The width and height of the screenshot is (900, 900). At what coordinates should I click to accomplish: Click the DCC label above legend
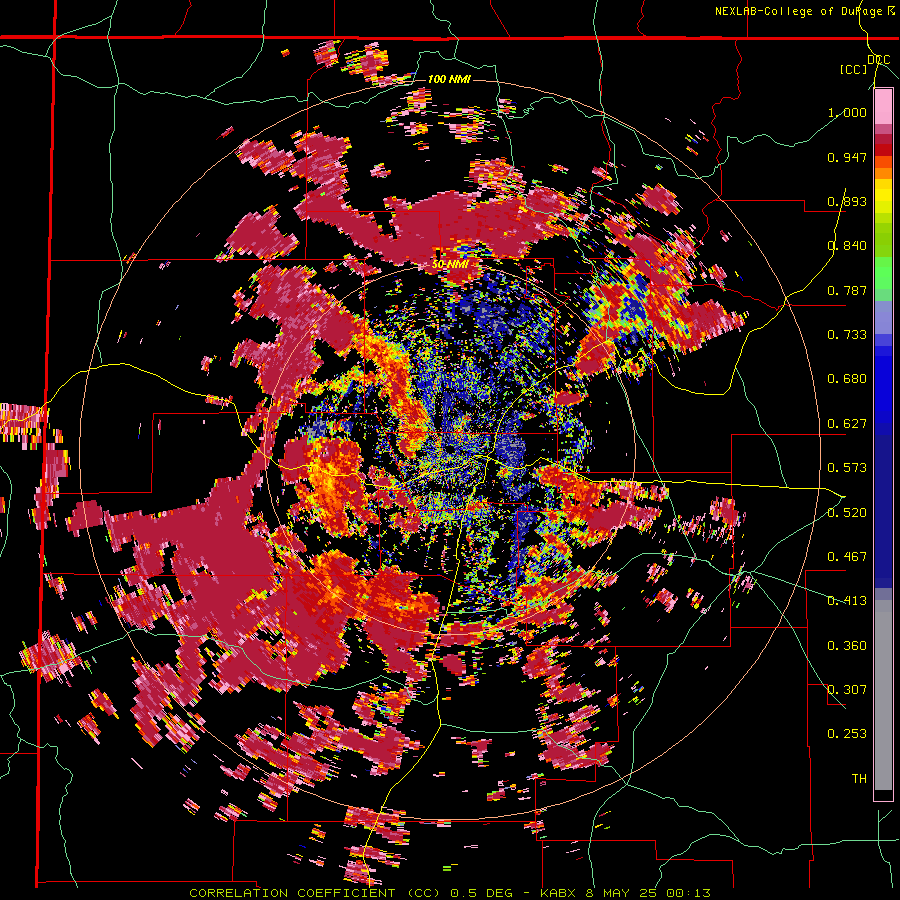coord(879,60)
